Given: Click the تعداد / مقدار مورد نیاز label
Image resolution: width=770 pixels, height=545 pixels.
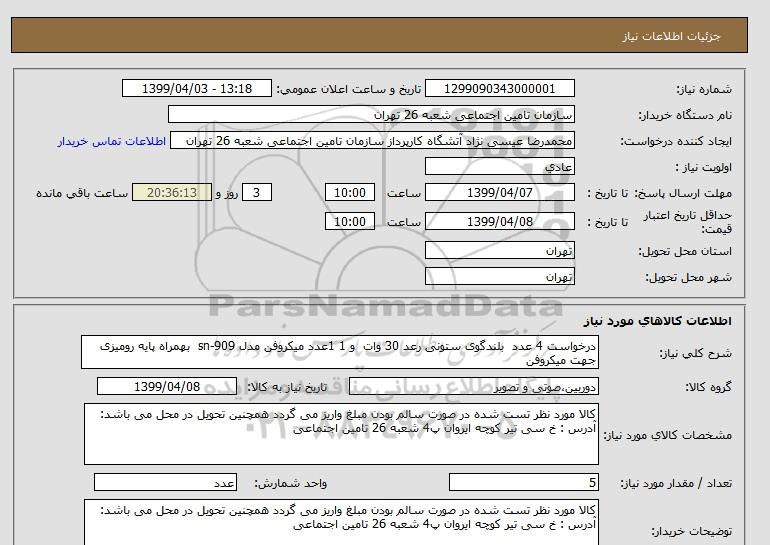Looking at the screenshot, I should tap(676, 484).
